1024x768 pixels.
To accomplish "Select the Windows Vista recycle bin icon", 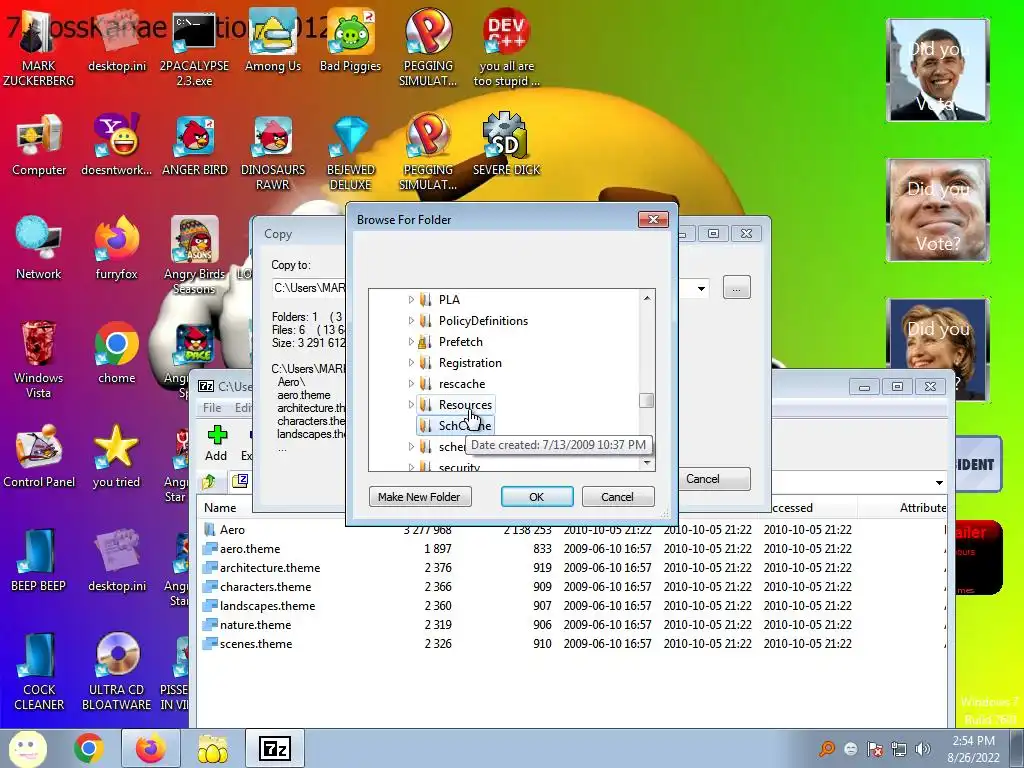I will point(39,360).
